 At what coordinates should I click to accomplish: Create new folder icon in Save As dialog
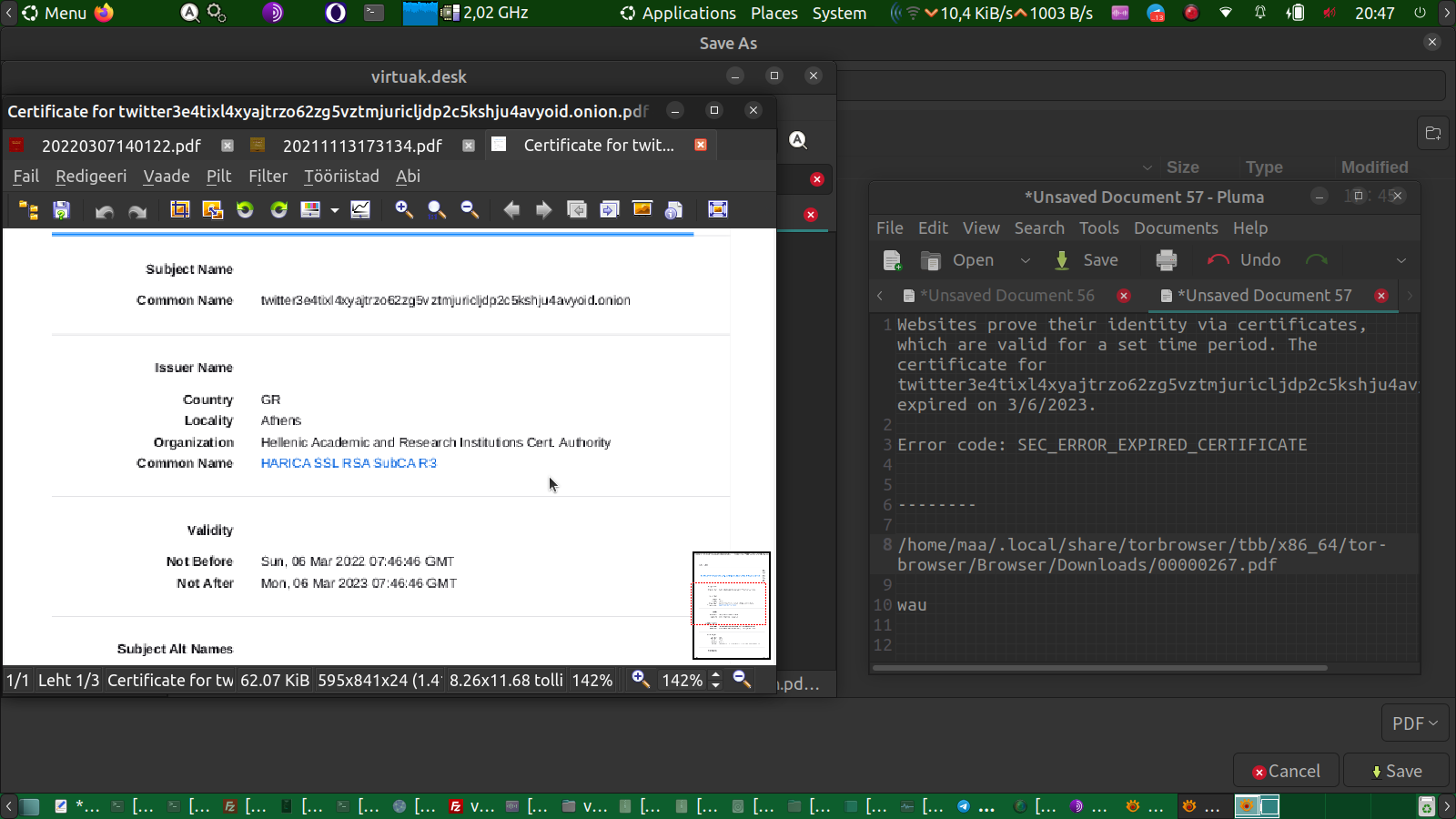click(1433, 134)
